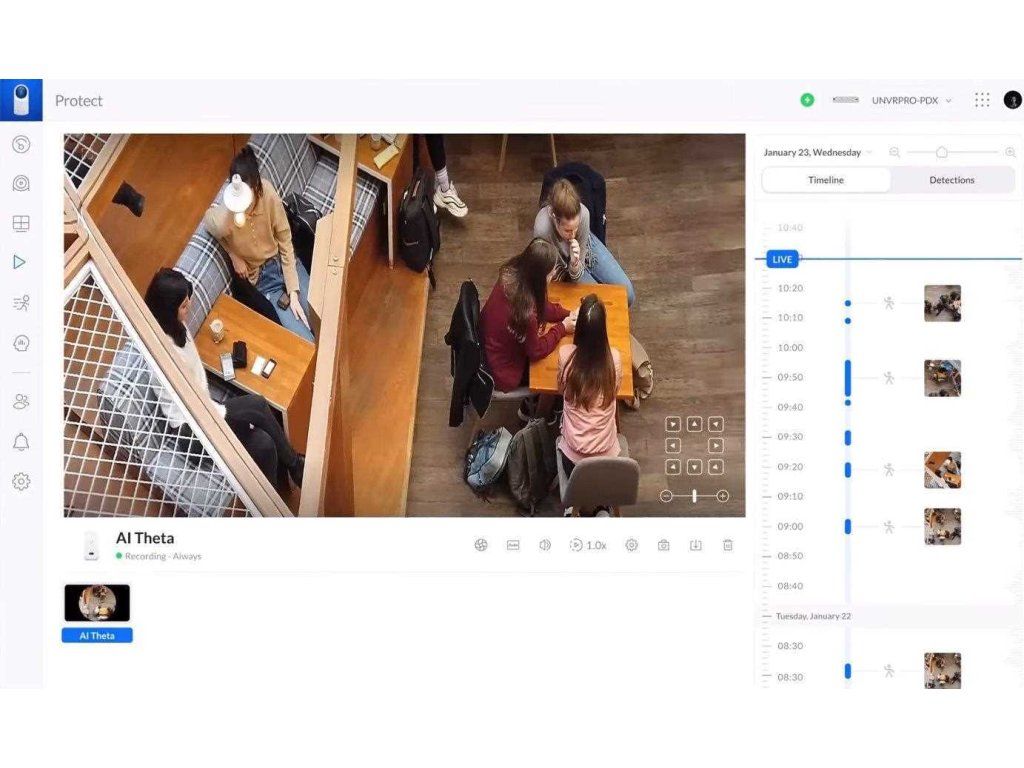Click the 'Recording - Always' status text
Screen dimensions: 1024x768
[x=163, y=556]
